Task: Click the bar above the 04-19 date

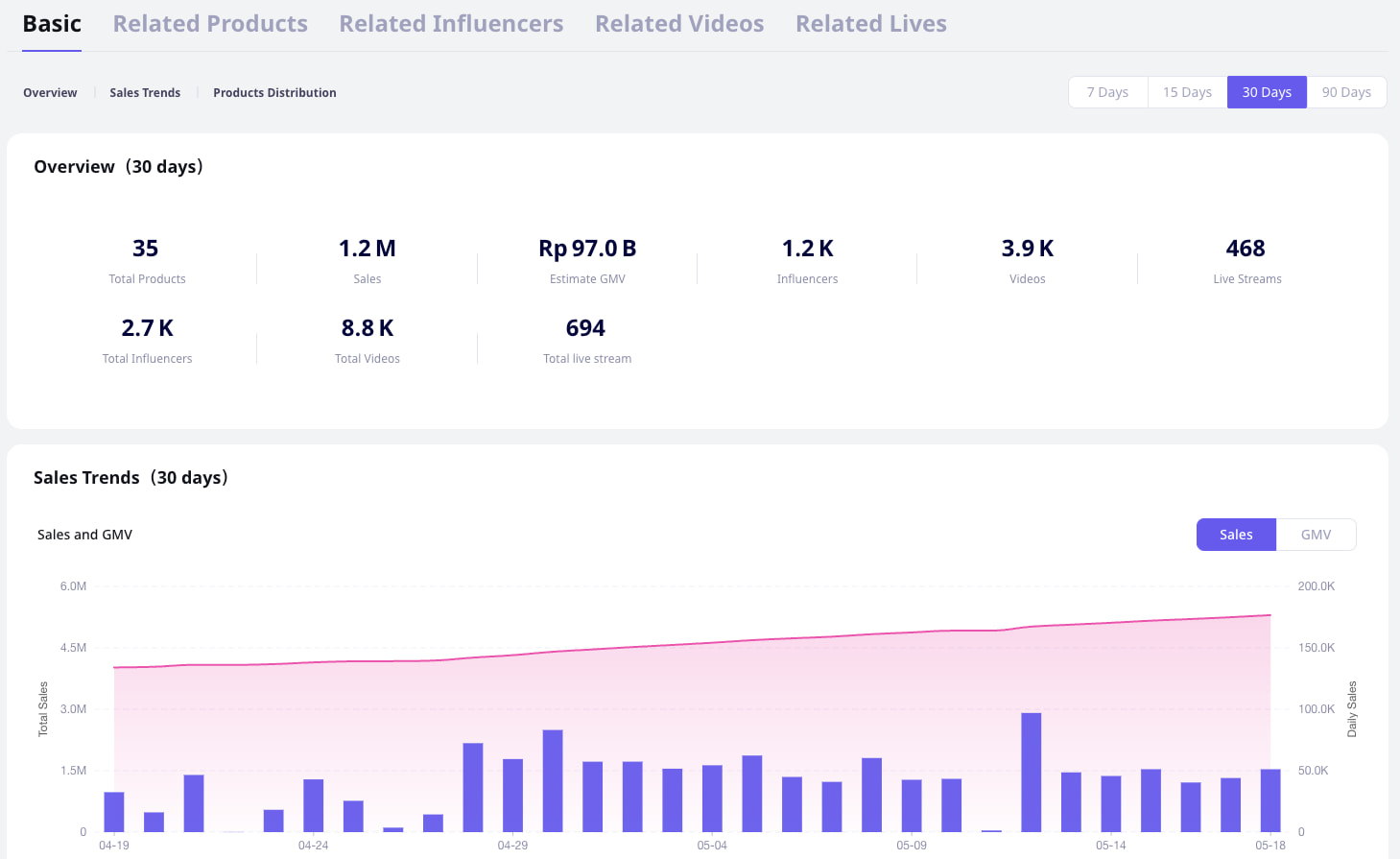Action: click(x=114, y=812)
